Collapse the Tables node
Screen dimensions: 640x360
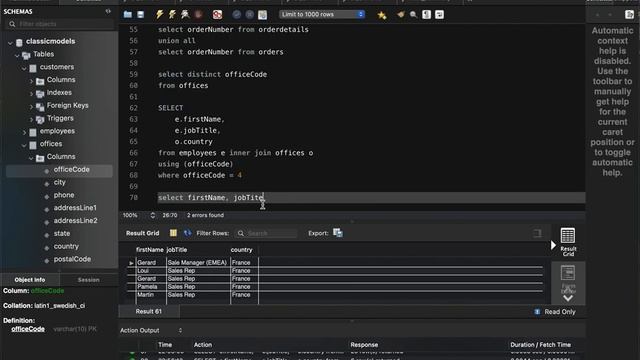click(x=17, y=55)
